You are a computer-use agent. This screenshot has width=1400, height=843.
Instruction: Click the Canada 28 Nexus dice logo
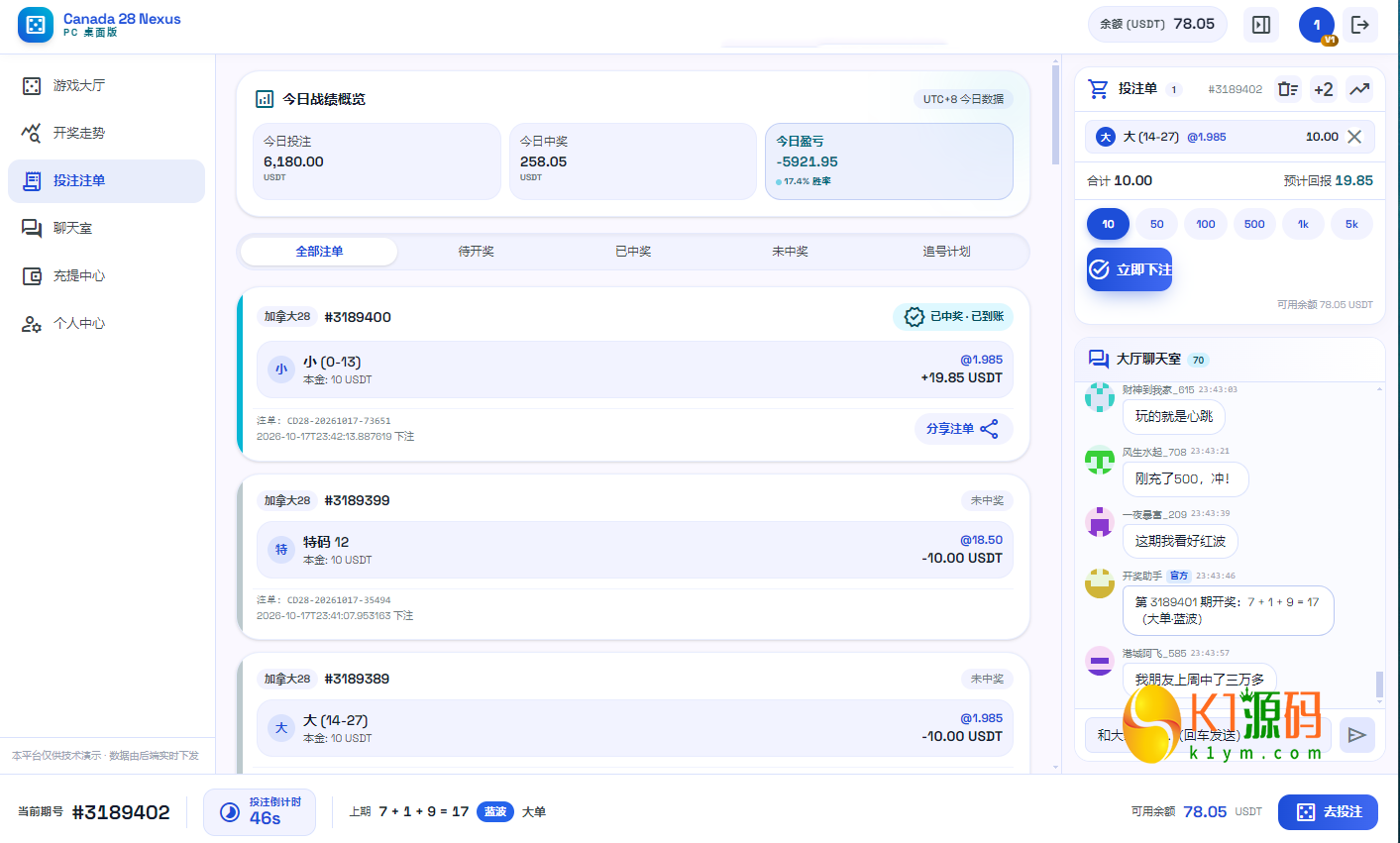point(36,25)
